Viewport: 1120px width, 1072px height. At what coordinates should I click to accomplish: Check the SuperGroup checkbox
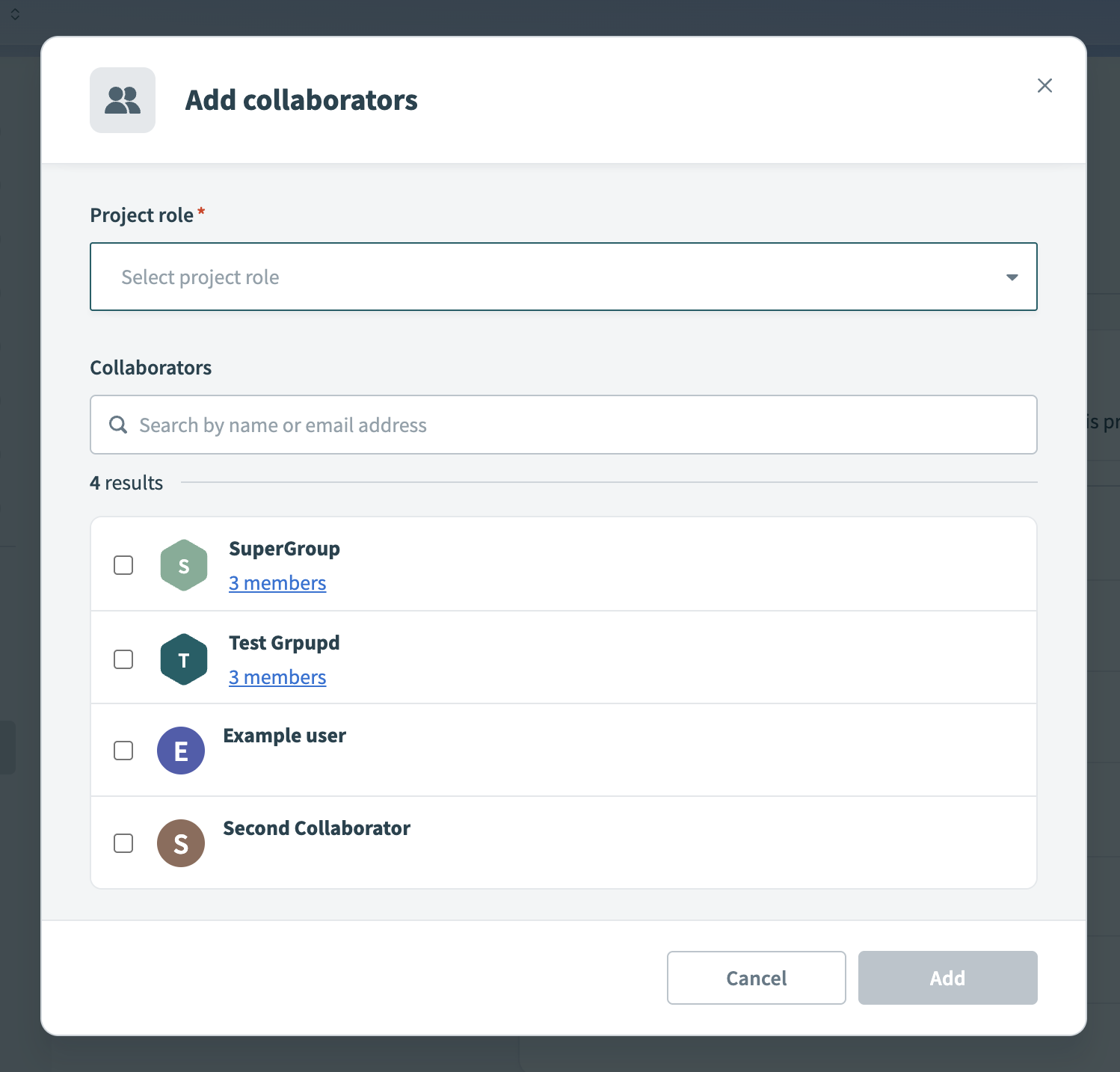click(x=123, y=565)
